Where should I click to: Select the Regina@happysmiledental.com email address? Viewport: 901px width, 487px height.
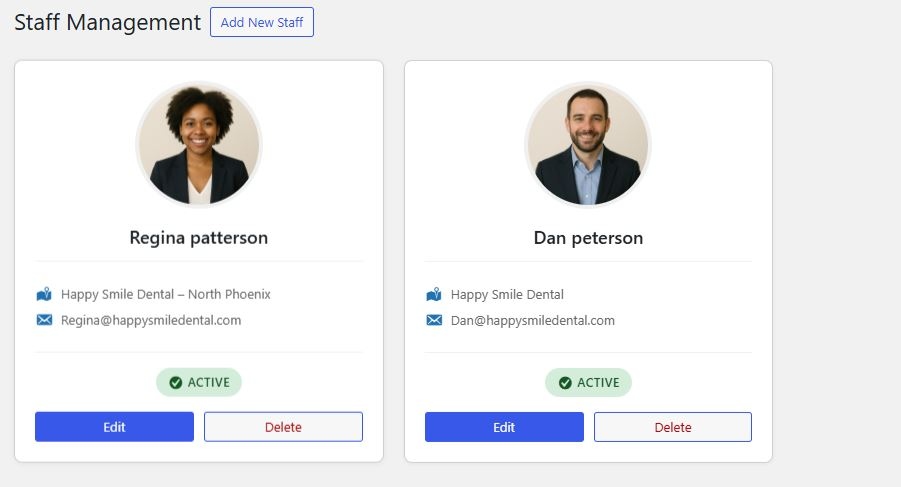point(151,321)
